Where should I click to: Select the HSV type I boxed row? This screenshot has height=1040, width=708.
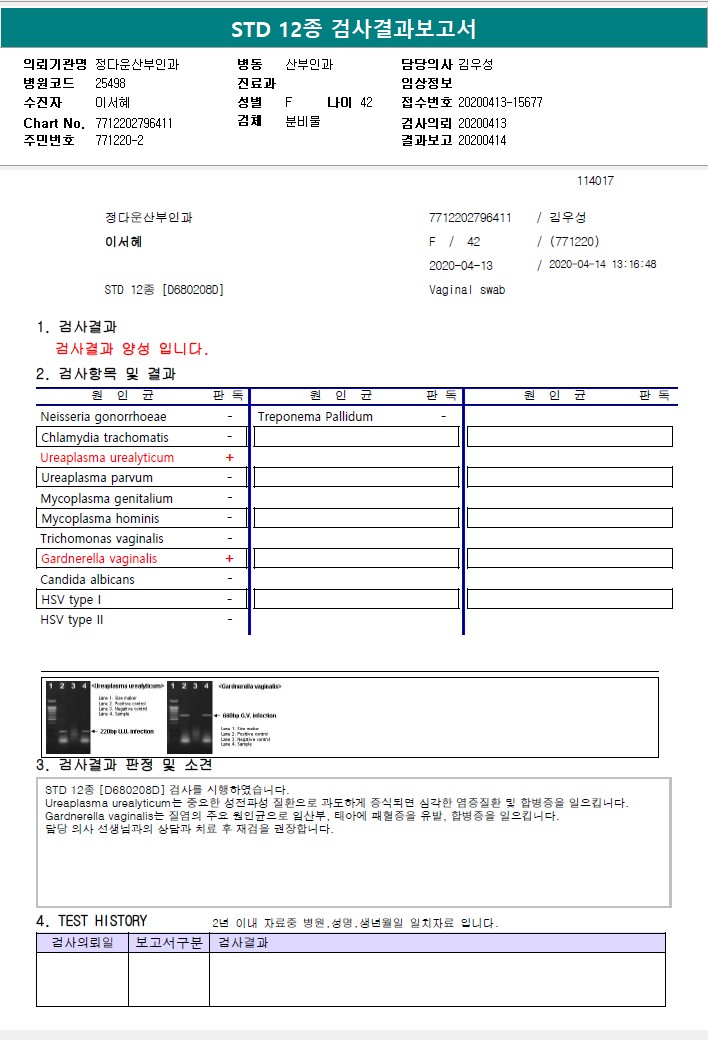[141, 599]
